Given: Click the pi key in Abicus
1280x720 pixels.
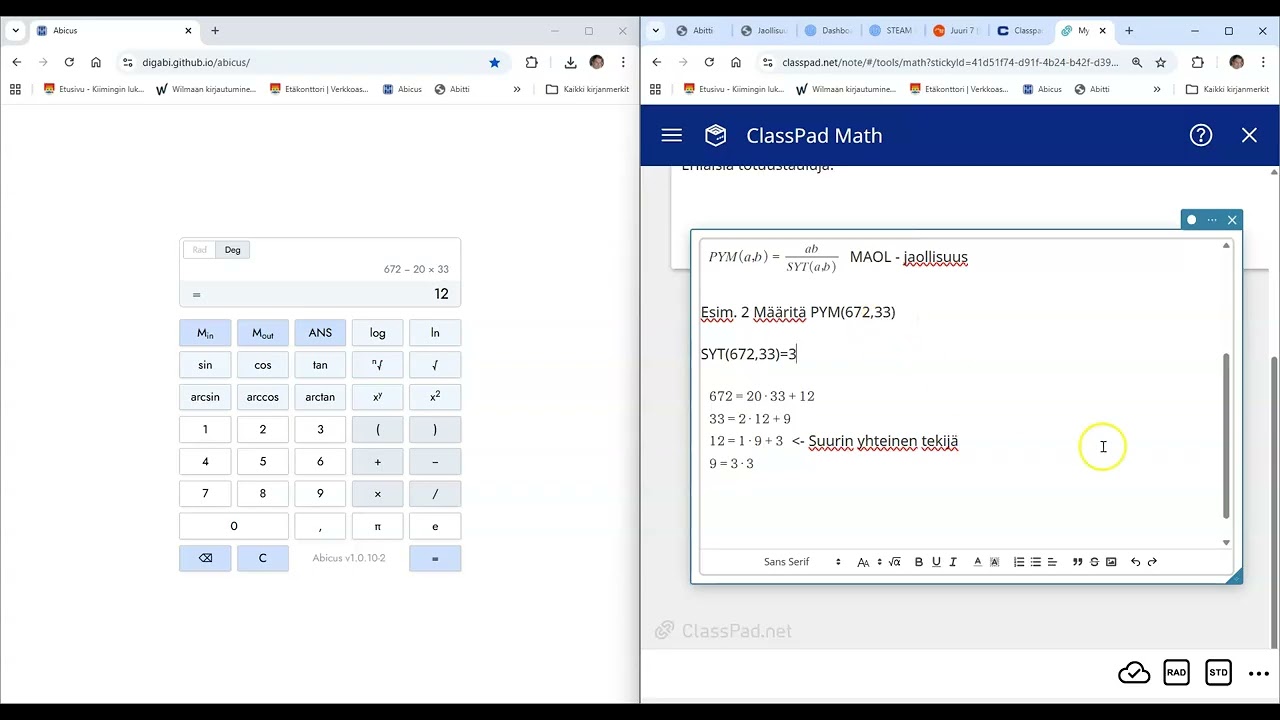Looking at the screenshot, I should click(377, 526).
